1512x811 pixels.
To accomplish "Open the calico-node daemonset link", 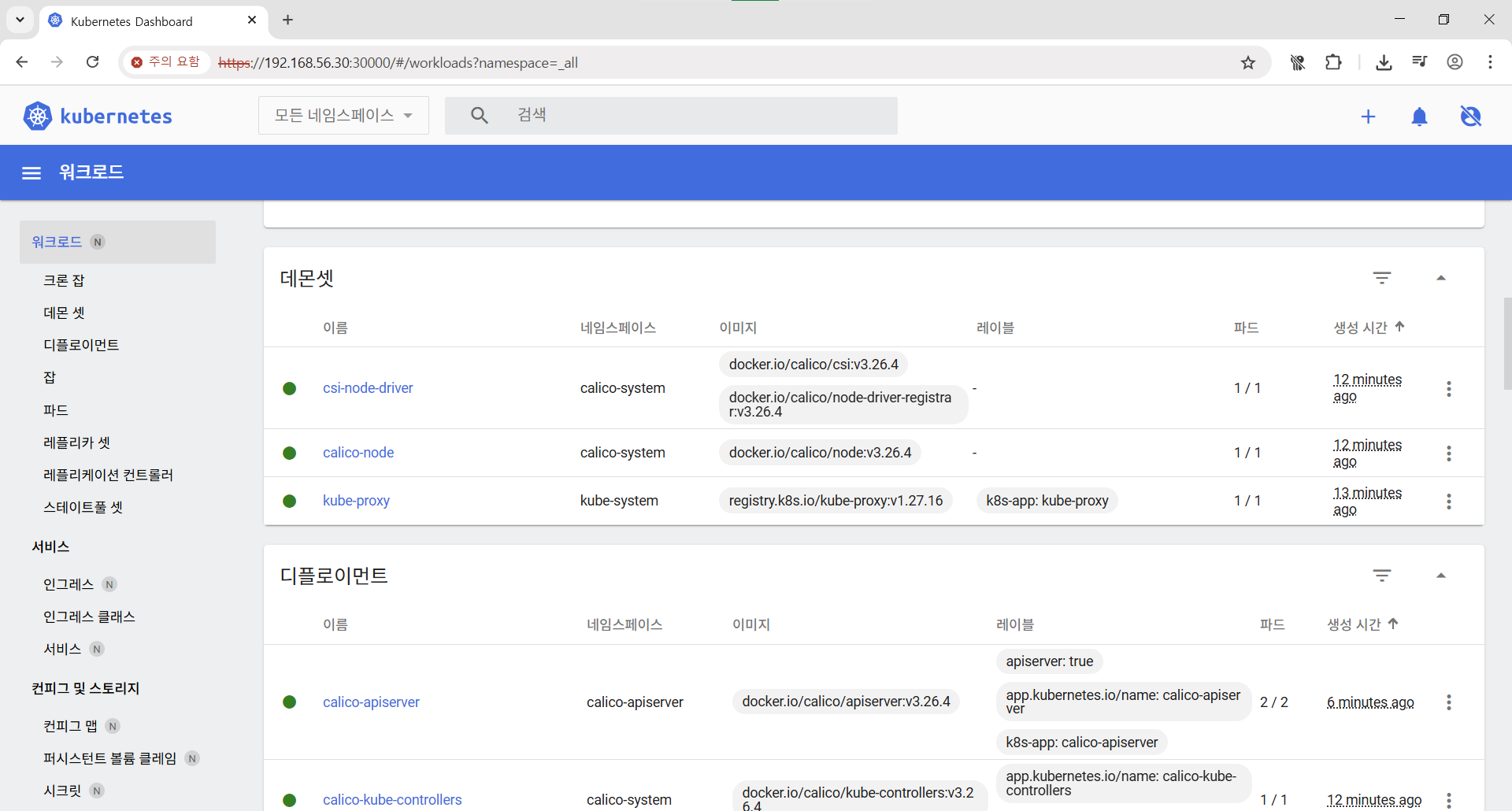I will pos(358,453).
